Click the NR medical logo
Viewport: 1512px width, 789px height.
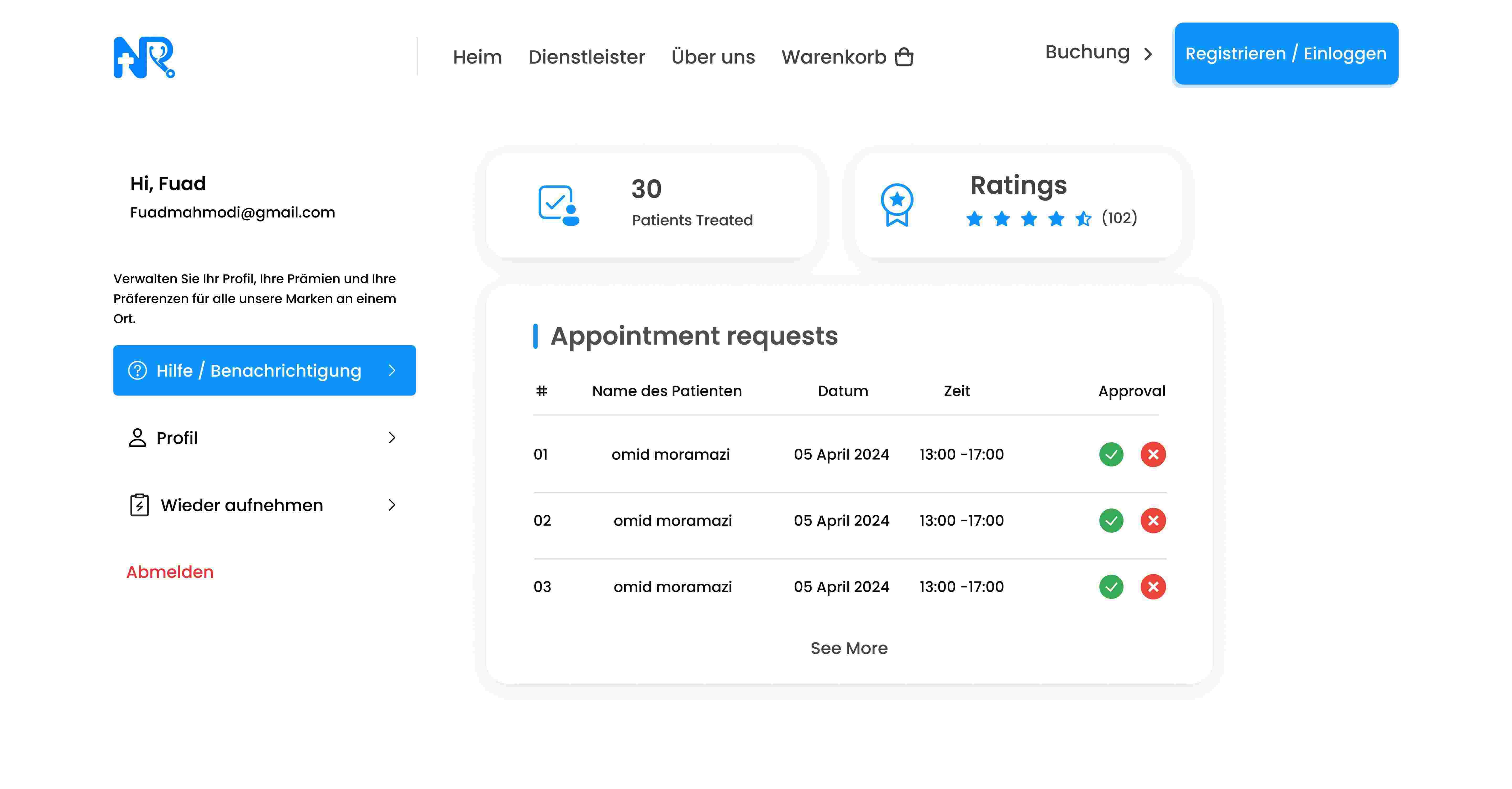tap(144, 57)
